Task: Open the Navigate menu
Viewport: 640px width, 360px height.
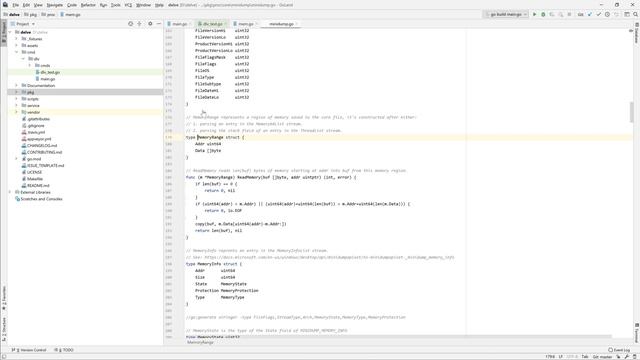Action: (x=54, y=5)
